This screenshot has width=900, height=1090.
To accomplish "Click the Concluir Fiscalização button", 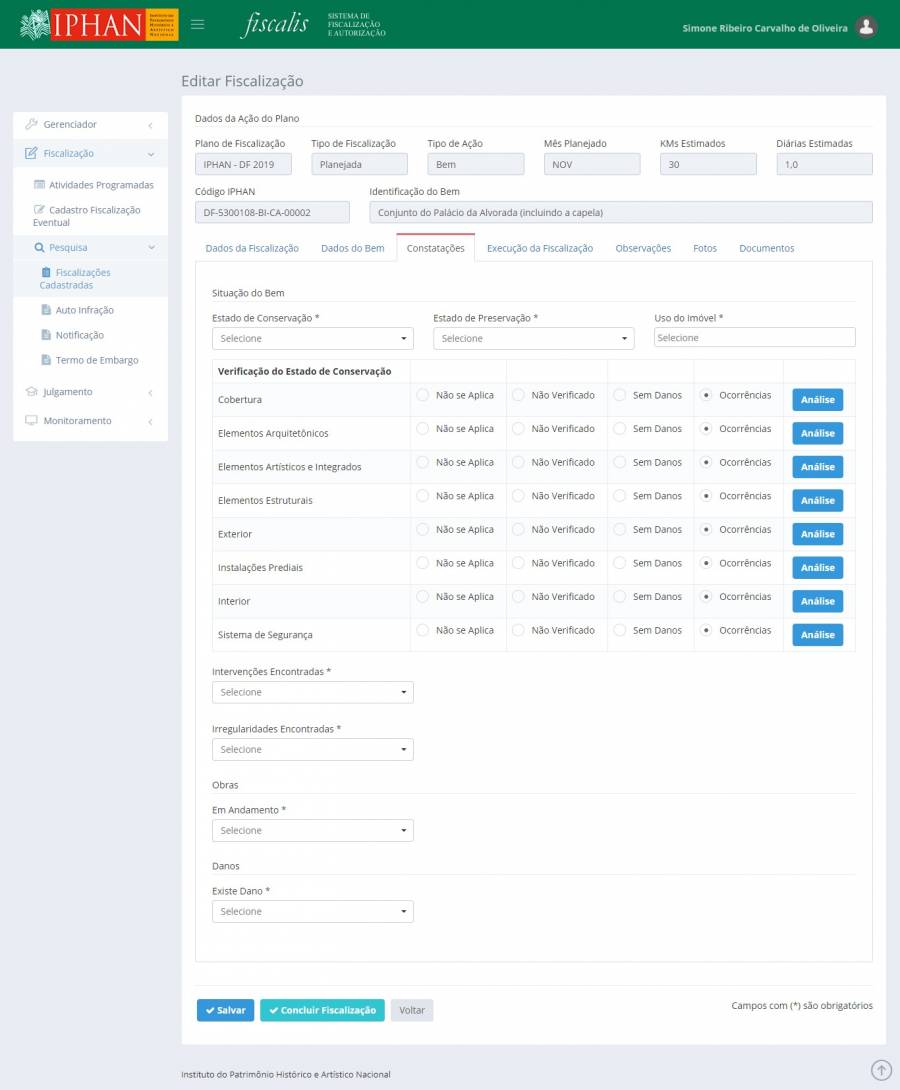I will pyautogui.click(x=322, y=1010).
